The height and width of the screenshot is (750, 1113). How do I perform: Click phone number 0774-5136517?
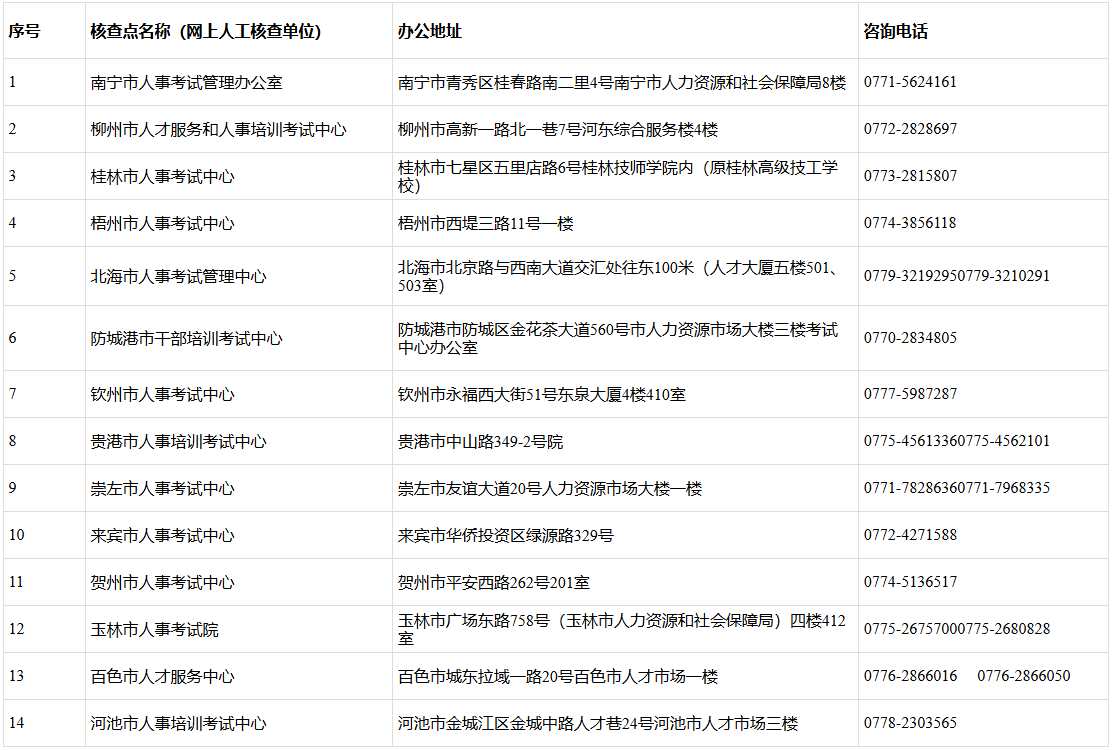pos(910,582)
